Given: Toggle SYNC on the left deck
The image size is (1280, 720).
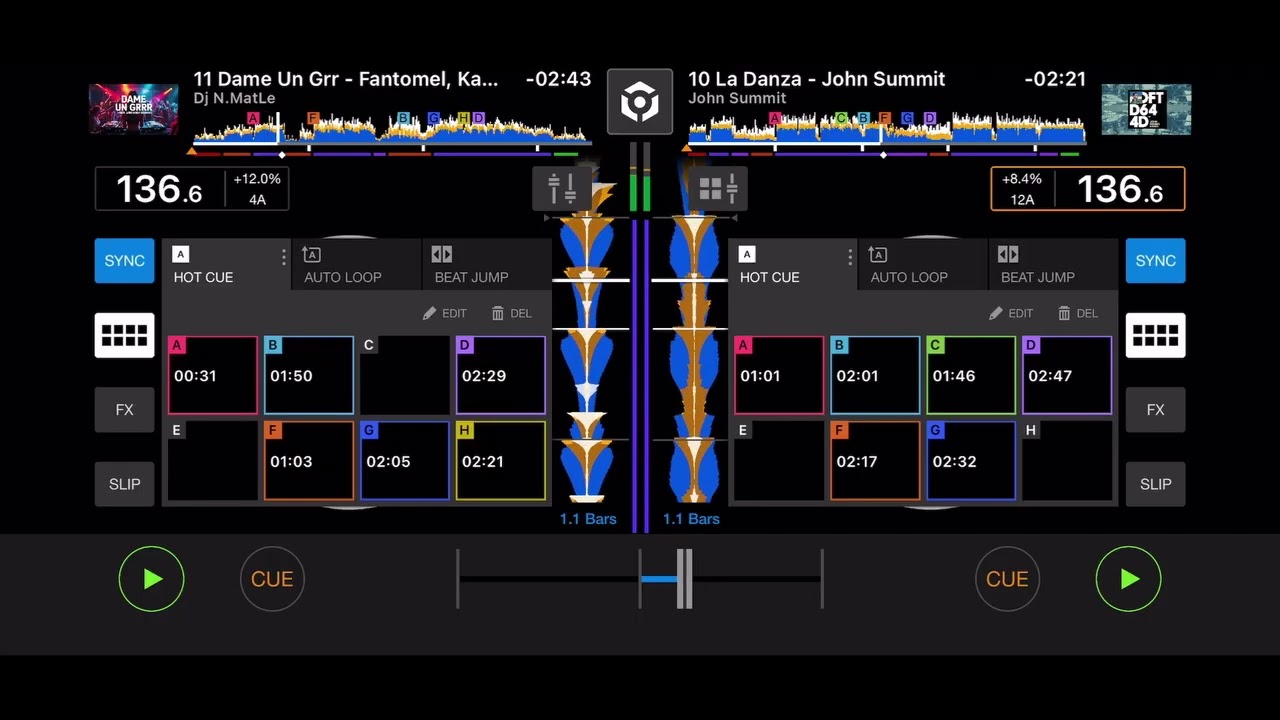Looking at the screenshot, I should (x=125, y=261).
